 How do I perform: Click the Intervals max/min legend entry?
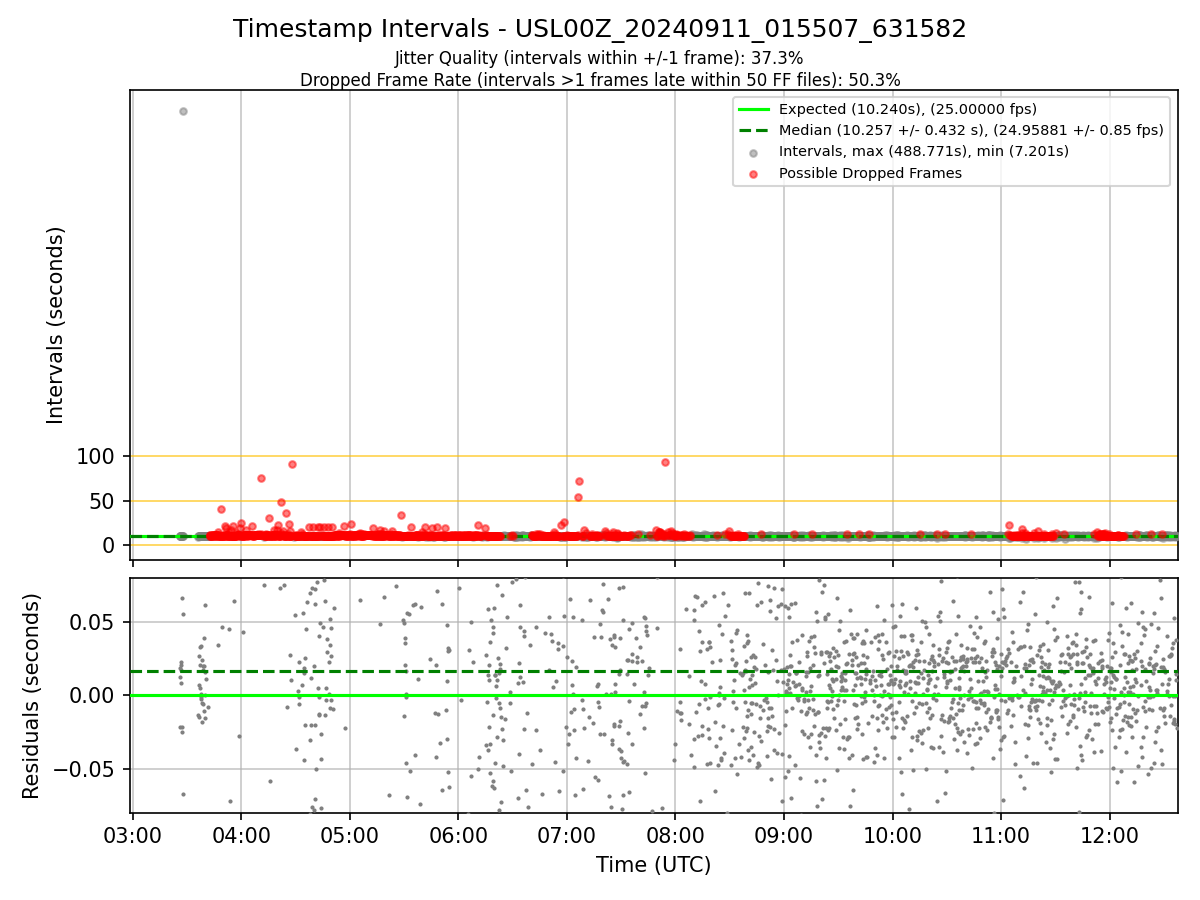point(908,152)
